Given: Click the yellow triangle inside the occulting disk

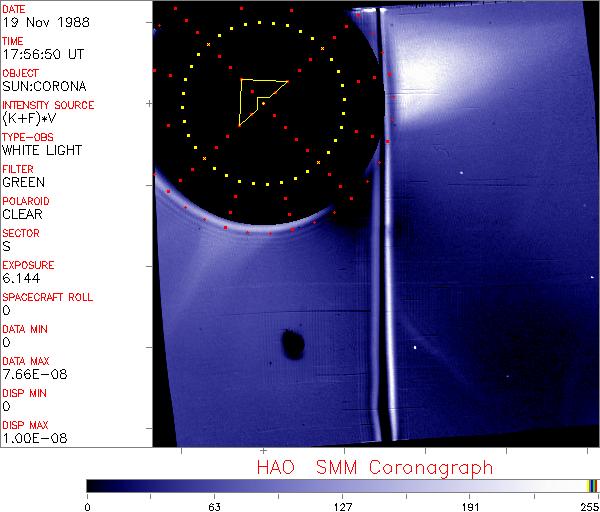Looking at the screenshot, I should tap(257, 97).
